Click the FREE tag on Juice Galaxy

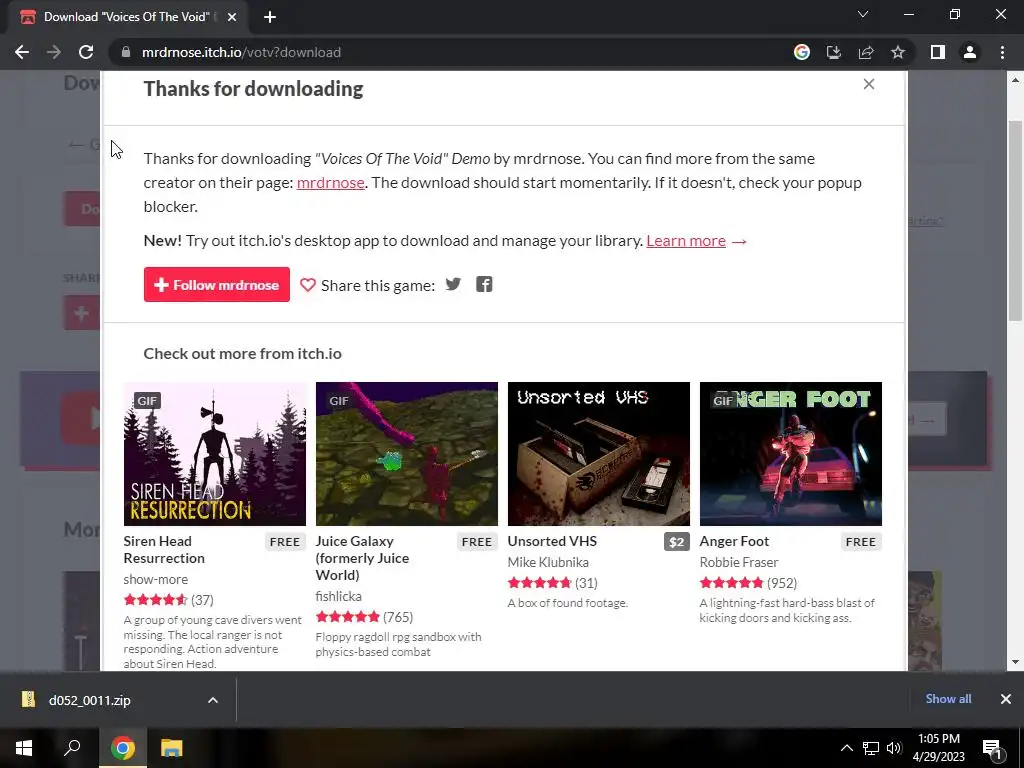(477, 542)
